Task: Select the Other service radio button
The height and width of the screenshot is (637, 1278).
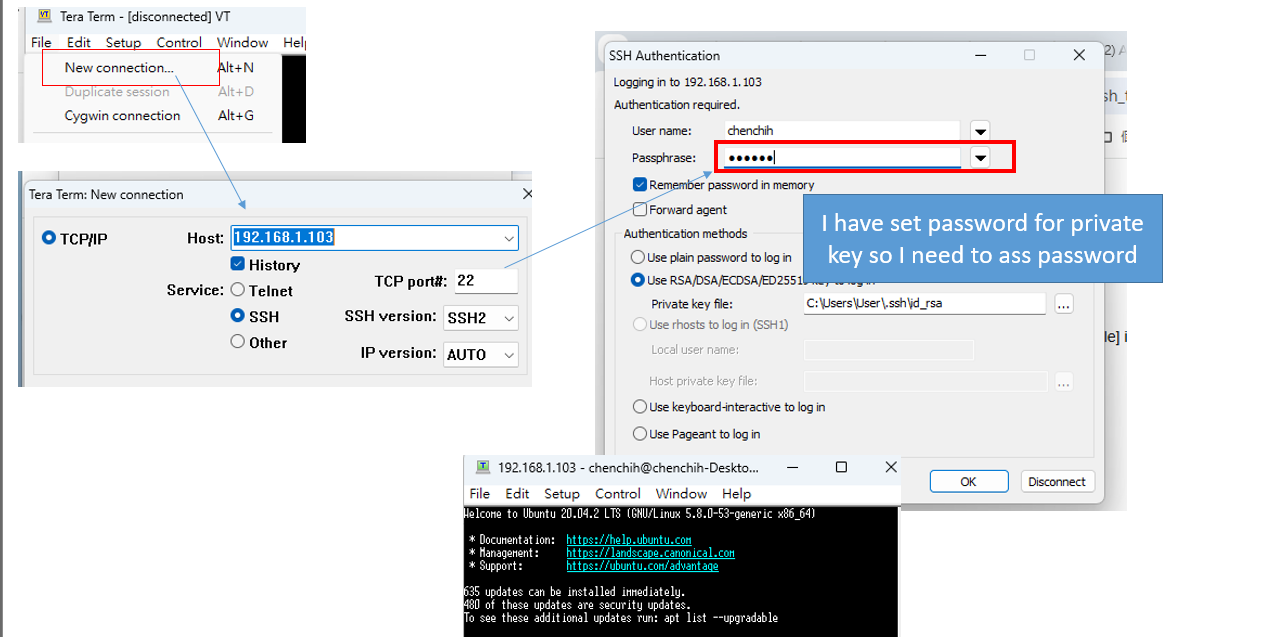Action: 238,342
